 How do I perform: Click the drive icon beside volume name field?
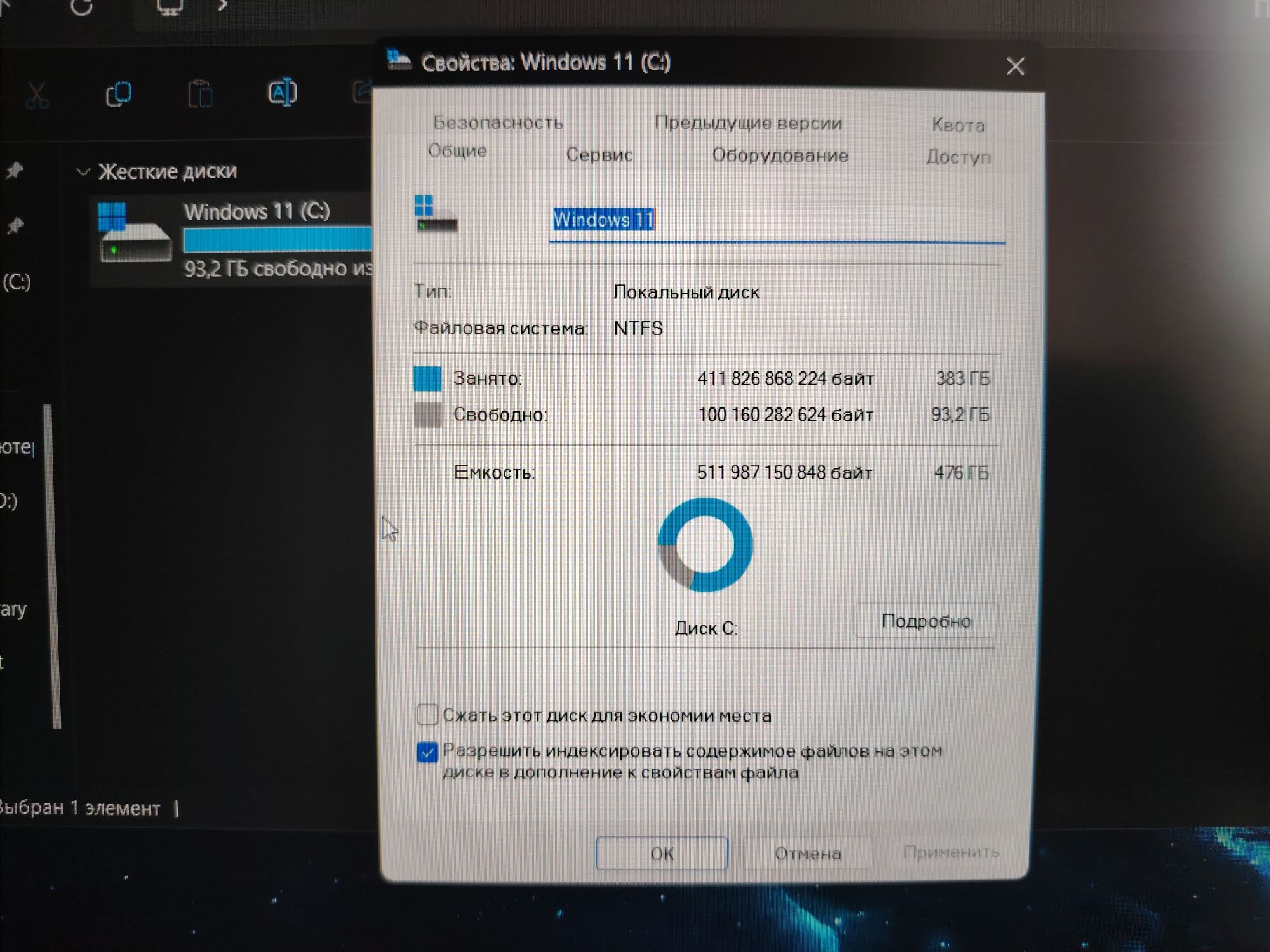click(x=436, y=214)
